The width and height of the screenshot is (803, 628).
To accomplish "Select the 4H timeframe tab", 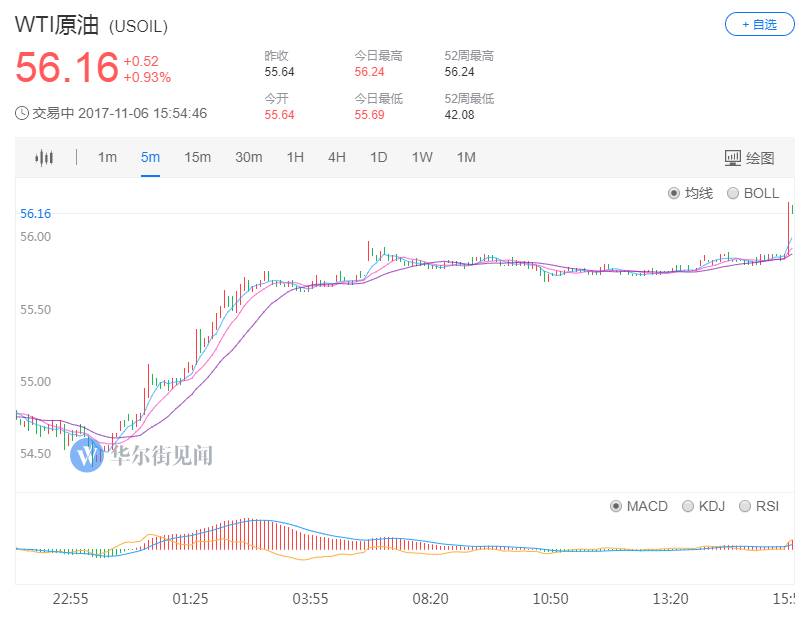I will (337, 157).
